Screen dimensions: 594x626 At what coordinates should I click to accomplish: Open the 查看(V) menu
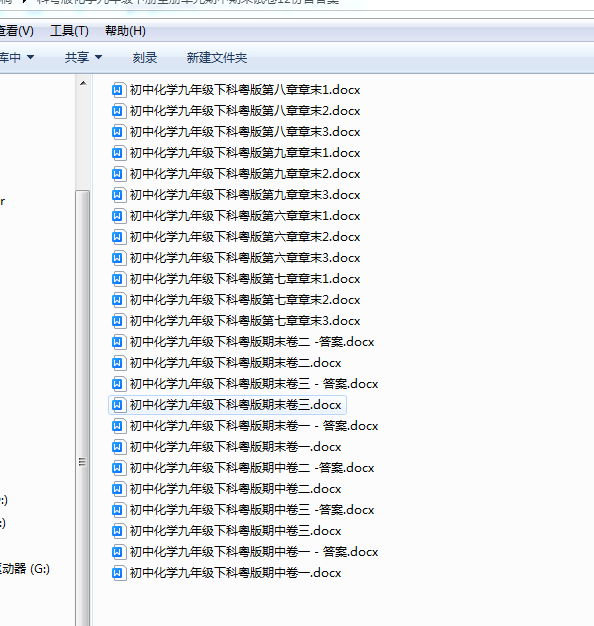tap(17, 31)
